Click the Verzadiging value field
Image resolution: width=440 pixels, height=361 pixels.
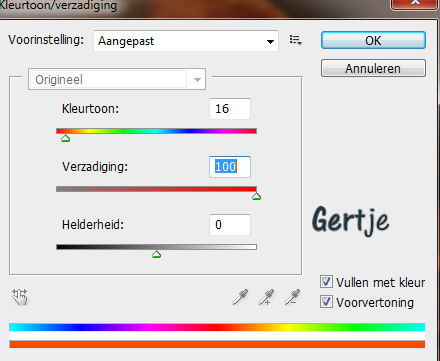(x=230, y=167)
